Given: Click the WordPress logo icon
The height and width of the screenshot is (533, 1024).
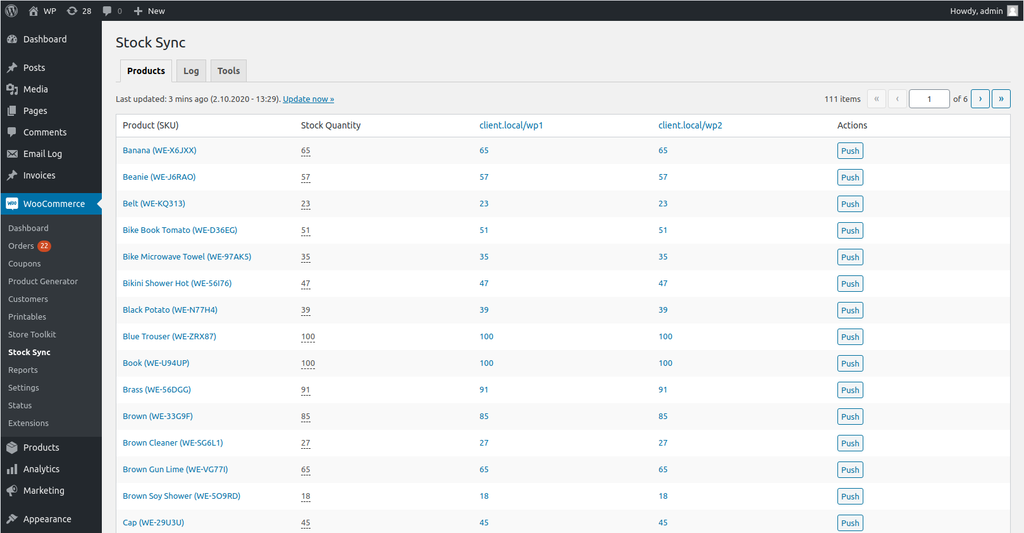Looking at the screenshot, I should click(x=11, y=10).
